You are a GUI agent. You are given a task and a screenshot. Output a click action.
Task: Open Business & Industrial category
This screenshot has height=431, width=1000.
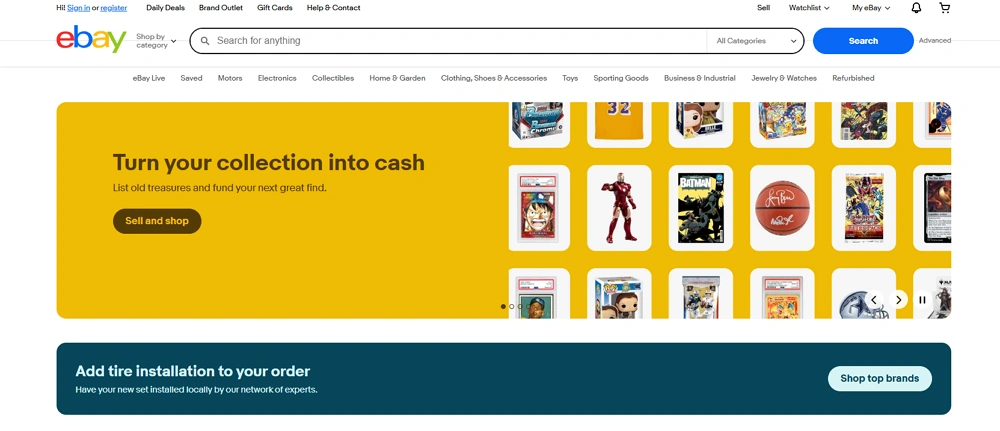tap(700, 78)
